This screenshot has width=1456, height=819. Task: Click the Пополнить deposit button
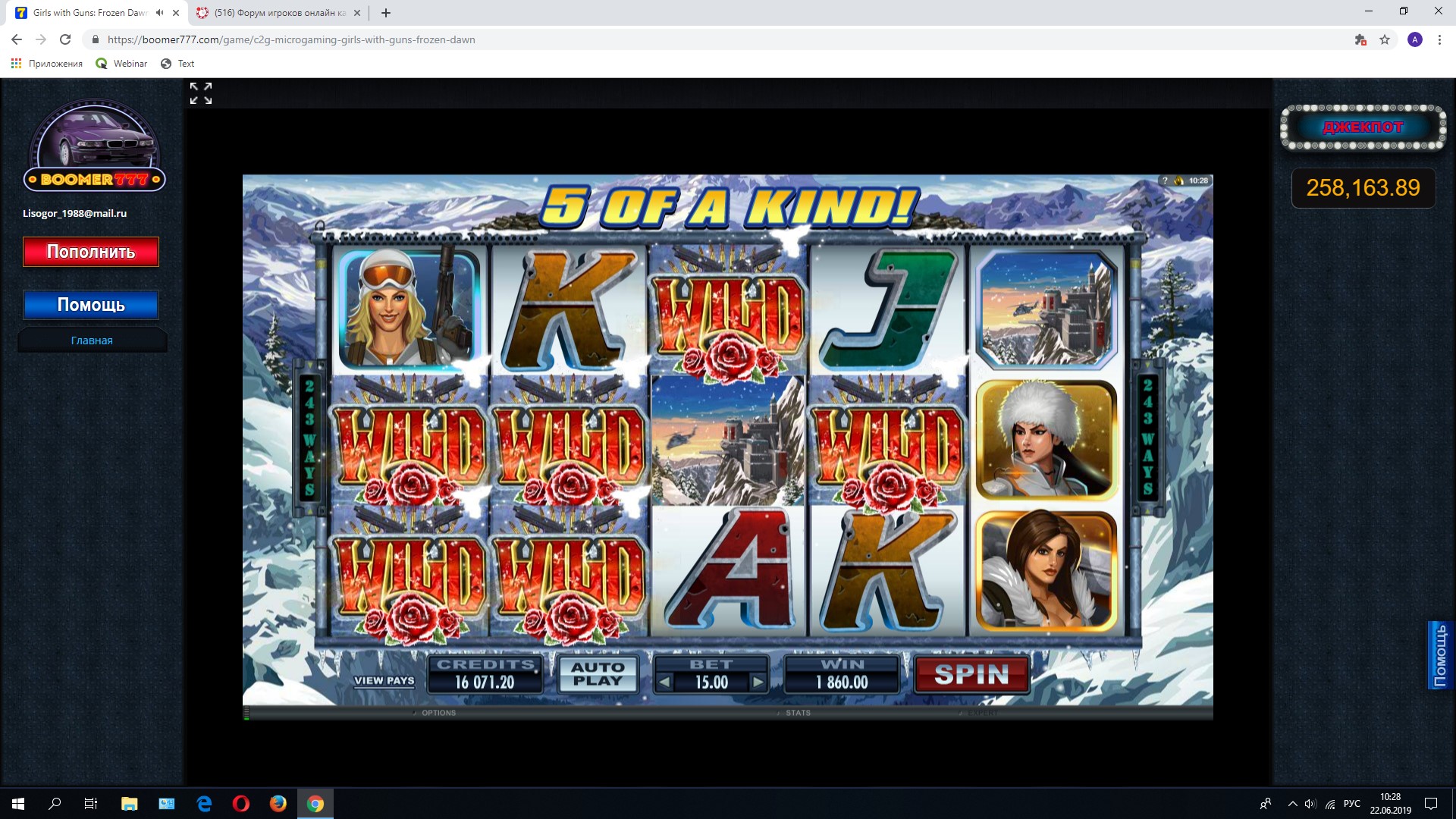(91, 252)
